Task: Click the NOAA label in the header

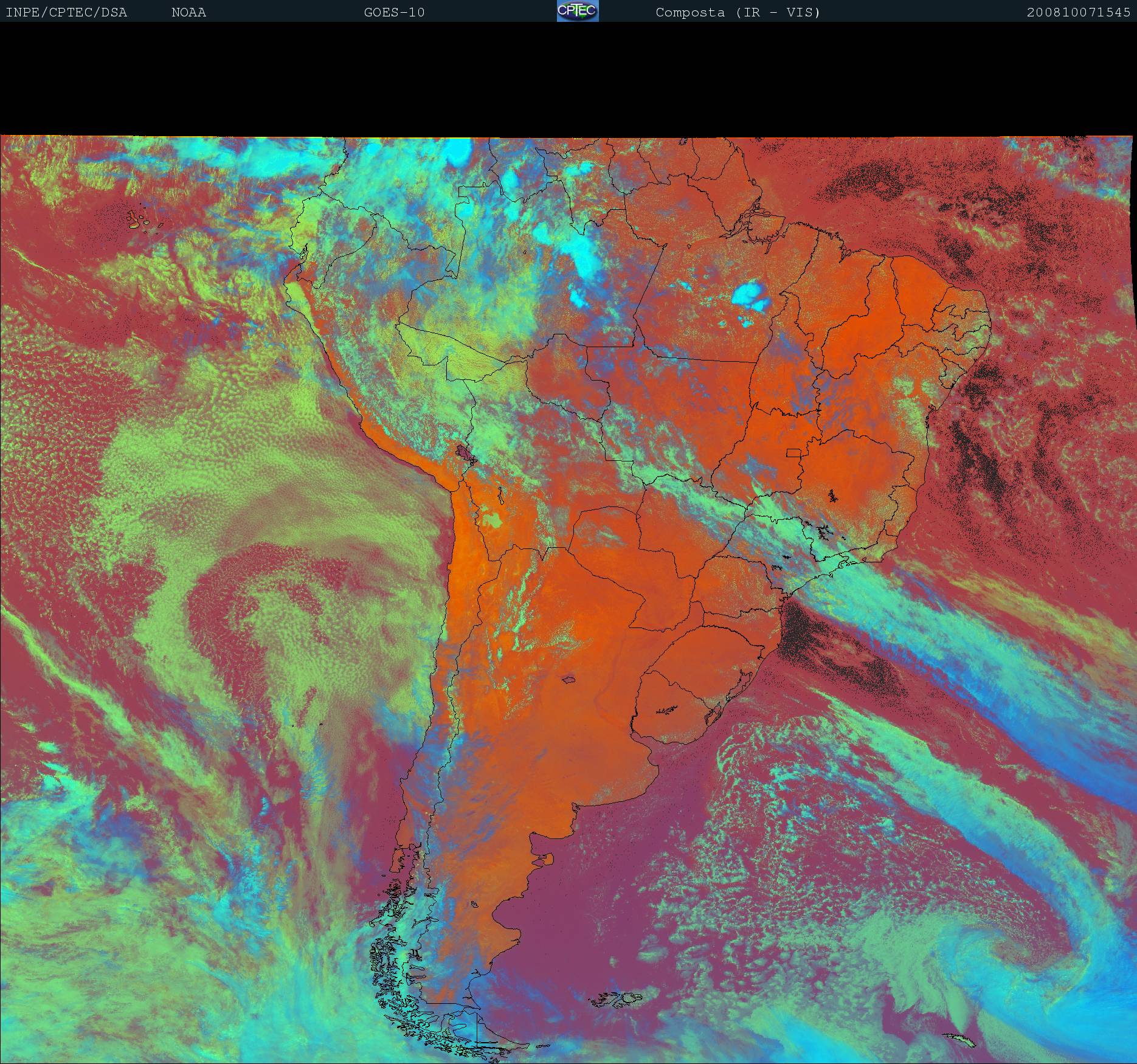Action: [x=188, y=12]
